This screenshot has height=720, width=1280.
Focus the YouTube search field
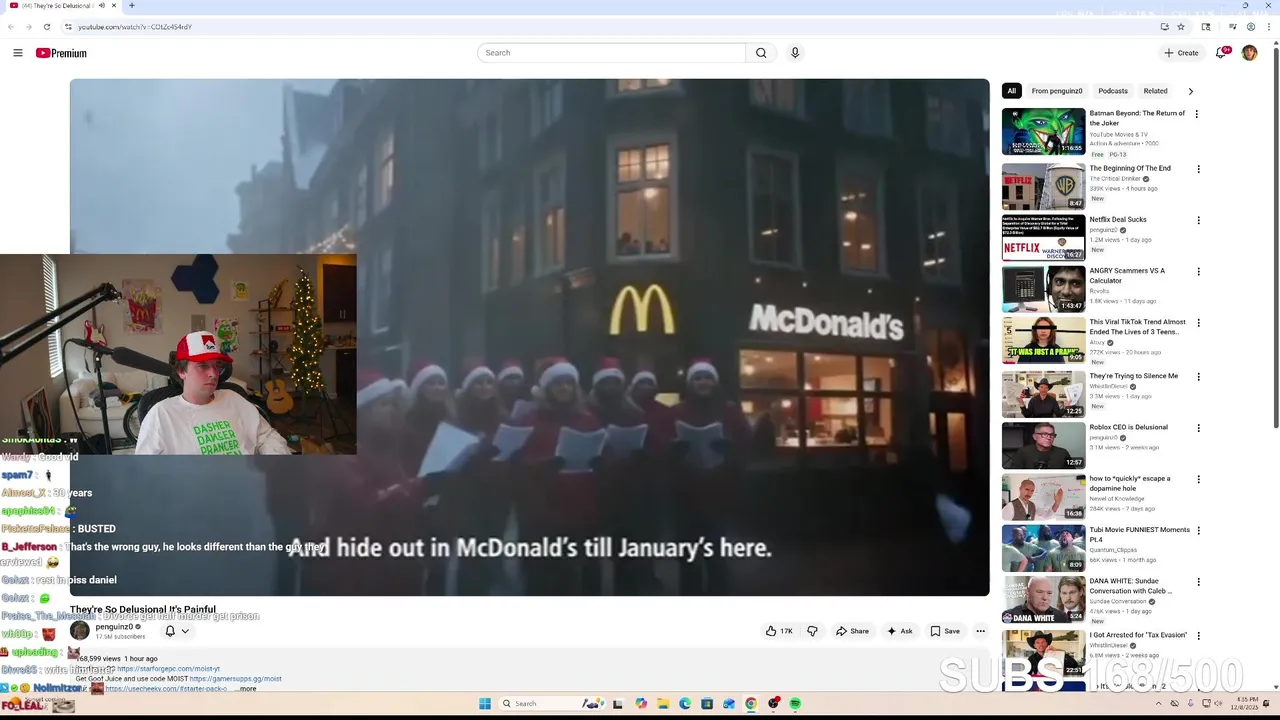[611, 53]
